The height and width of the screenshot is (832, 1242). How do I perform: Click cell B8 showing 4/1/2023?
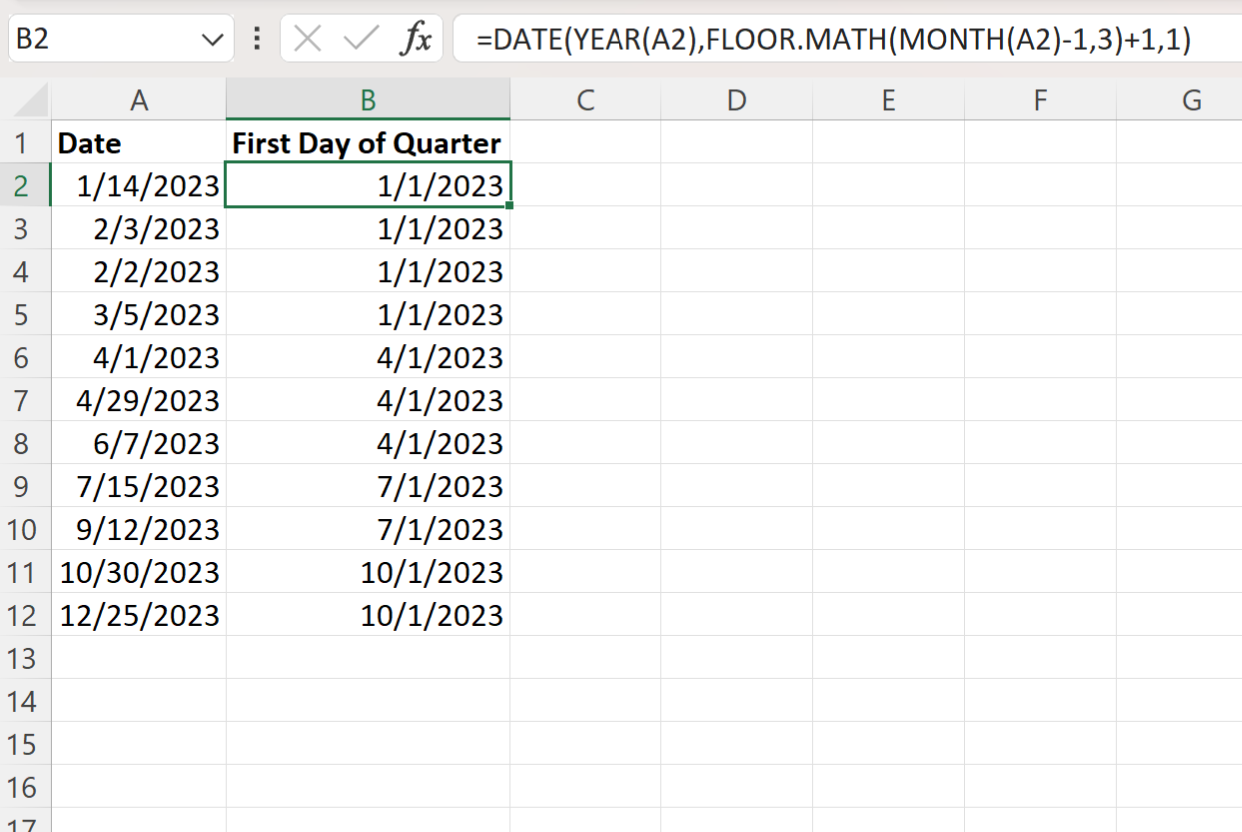pyautogui.click(x=368, y=444)
